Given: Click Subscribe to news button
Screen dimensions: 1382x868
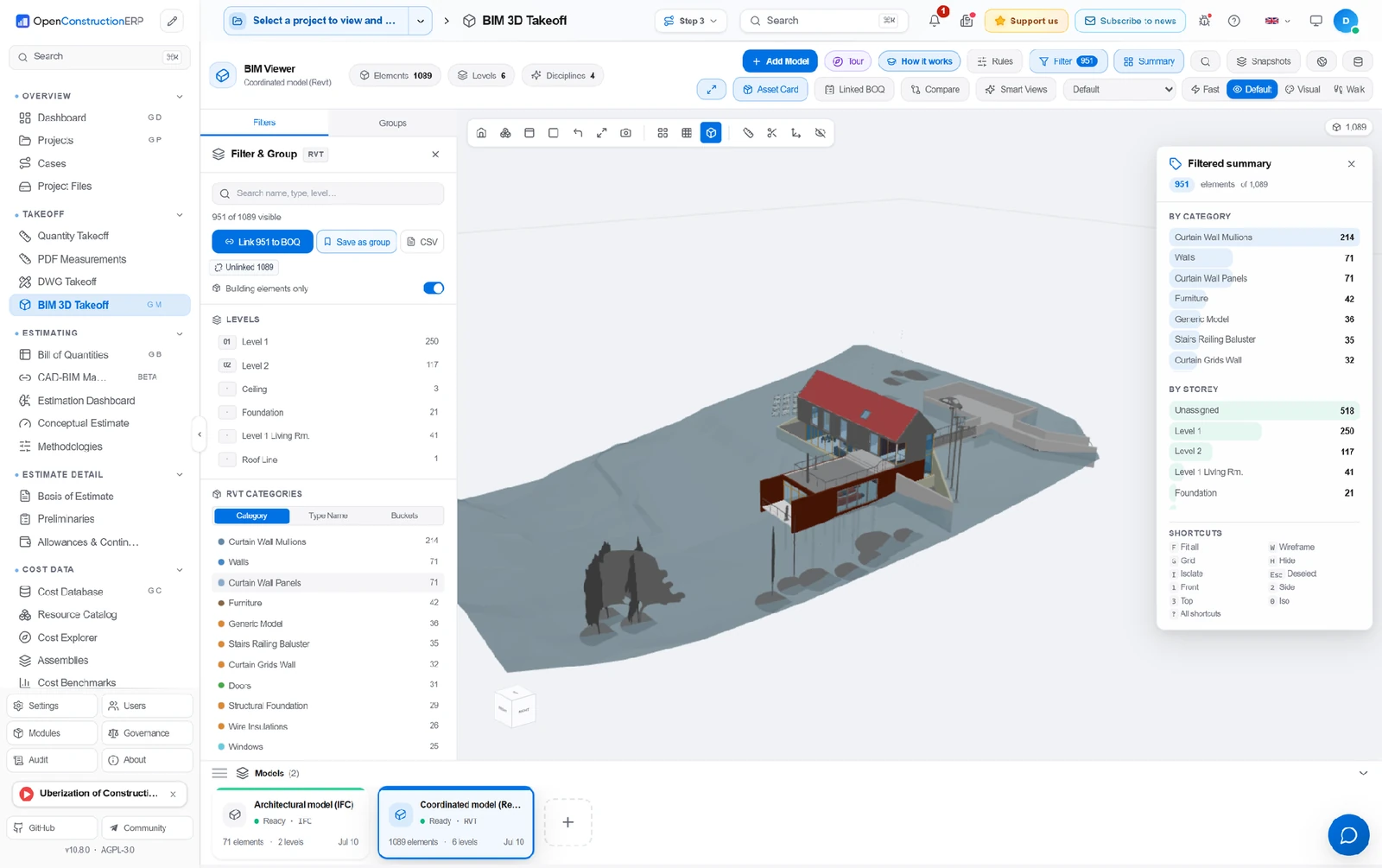Looking at the screenshot, I should coord(1130,21).
